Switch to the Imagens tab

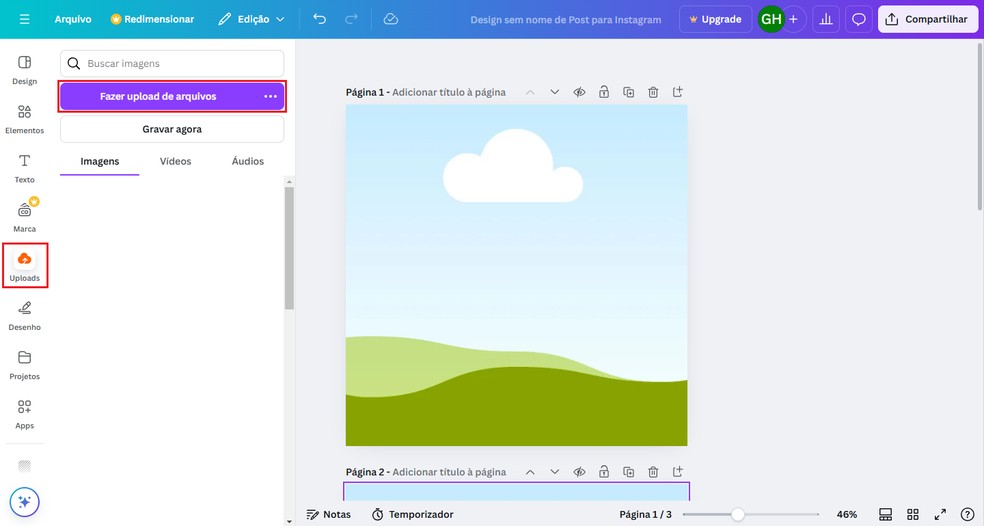[100, 161]
